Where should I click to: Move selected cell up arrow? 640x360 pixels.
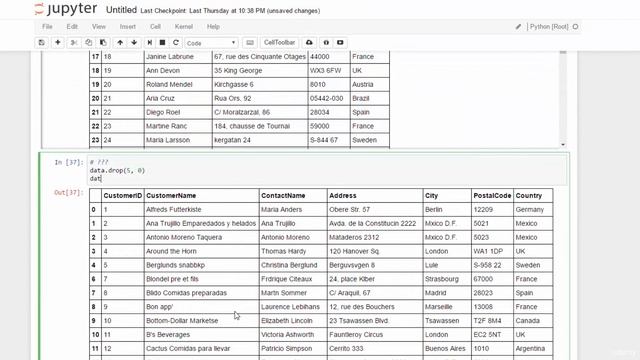tap(120, 42)
